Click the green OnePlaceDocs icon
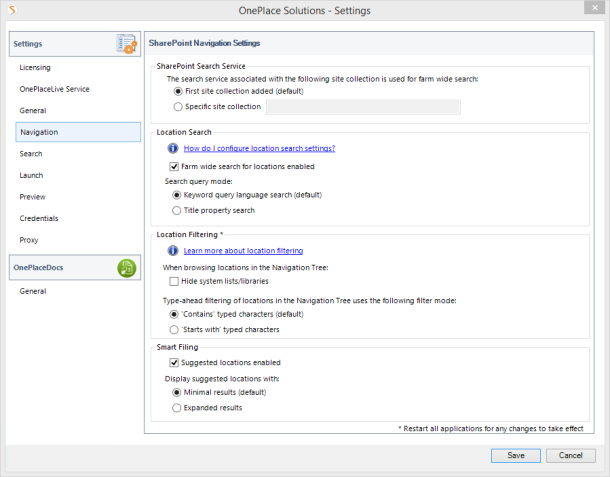This screenshot has height=477, width=610. pos(127,268)
